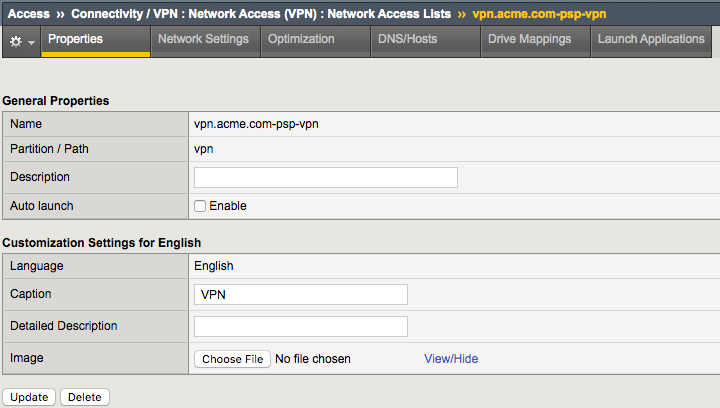Focus the Caption field containing VPN

[301, 294]
